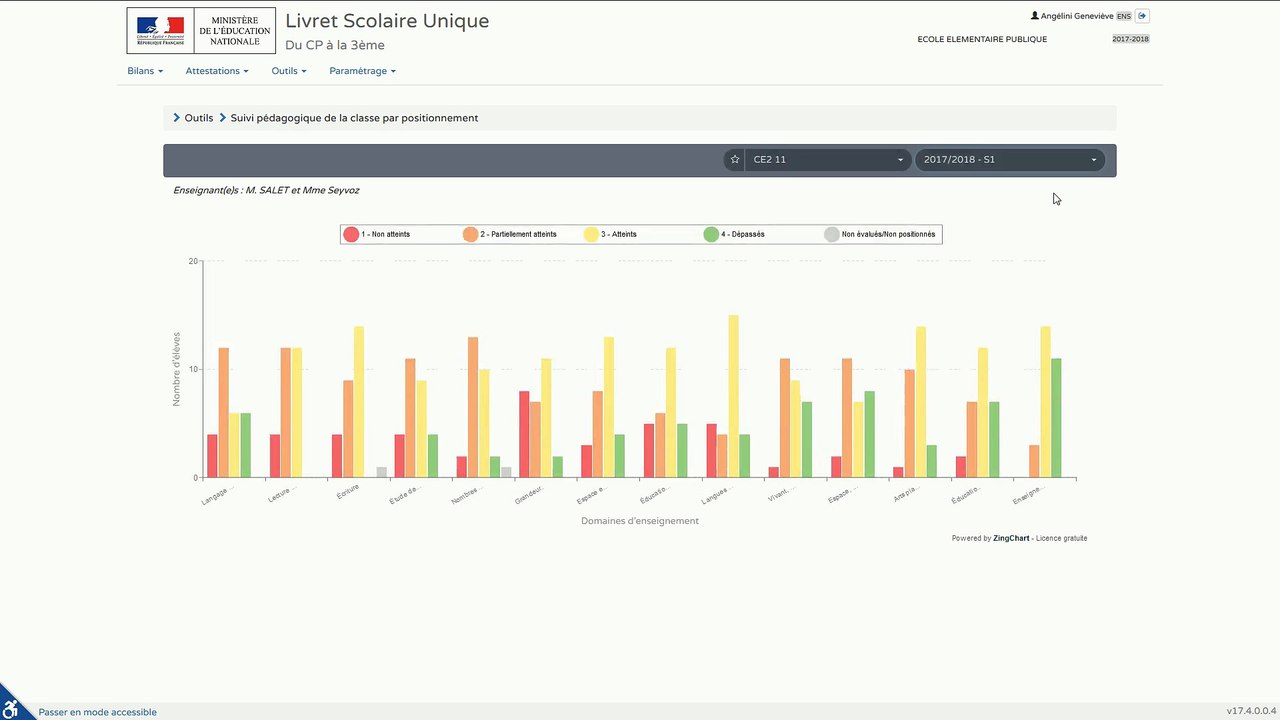Hide the '4 - Dépassés' legend series
The image size is (1280, 720).
coord(735,234)
